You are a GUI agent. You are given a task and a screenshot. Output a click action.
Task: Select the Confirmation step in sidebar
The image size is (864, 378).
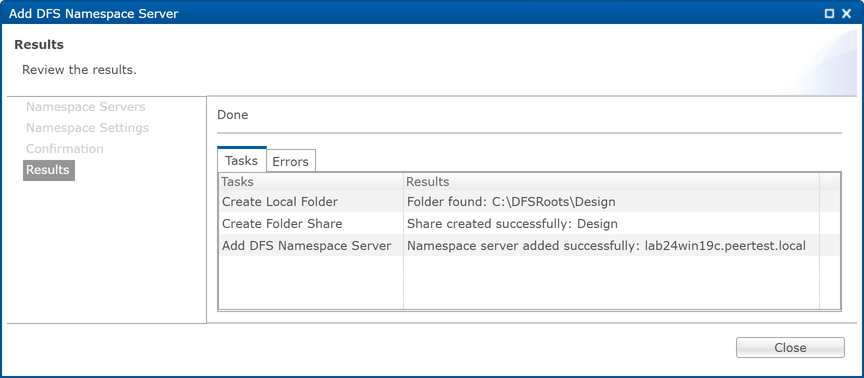64,149
